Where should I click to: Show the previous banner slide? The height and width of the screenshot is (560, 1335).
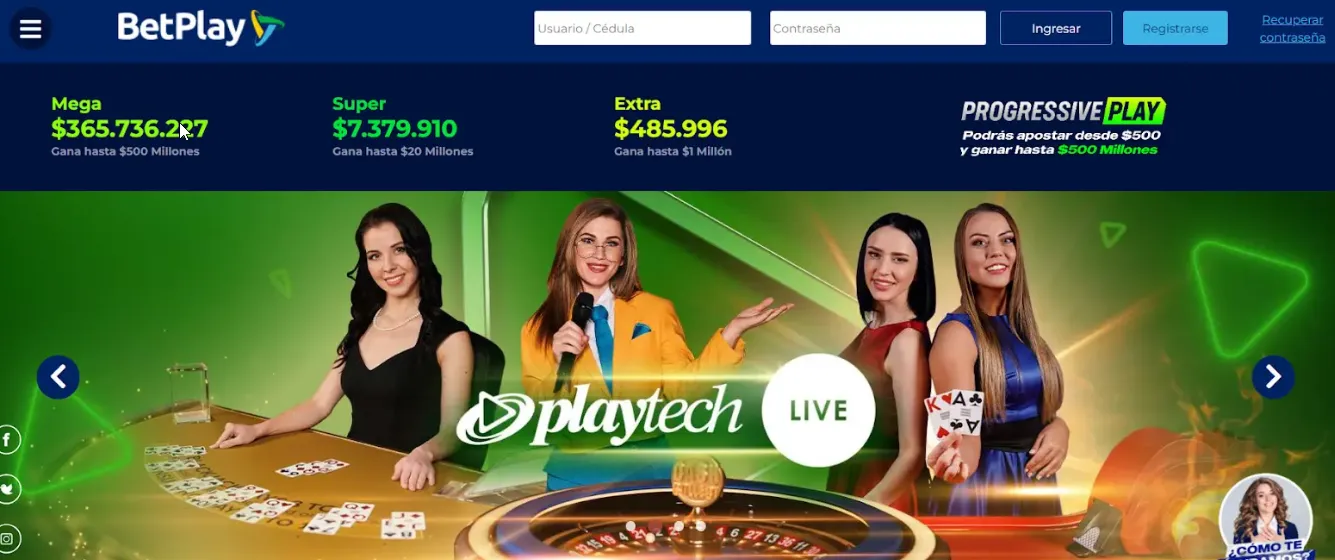point(58,377)
